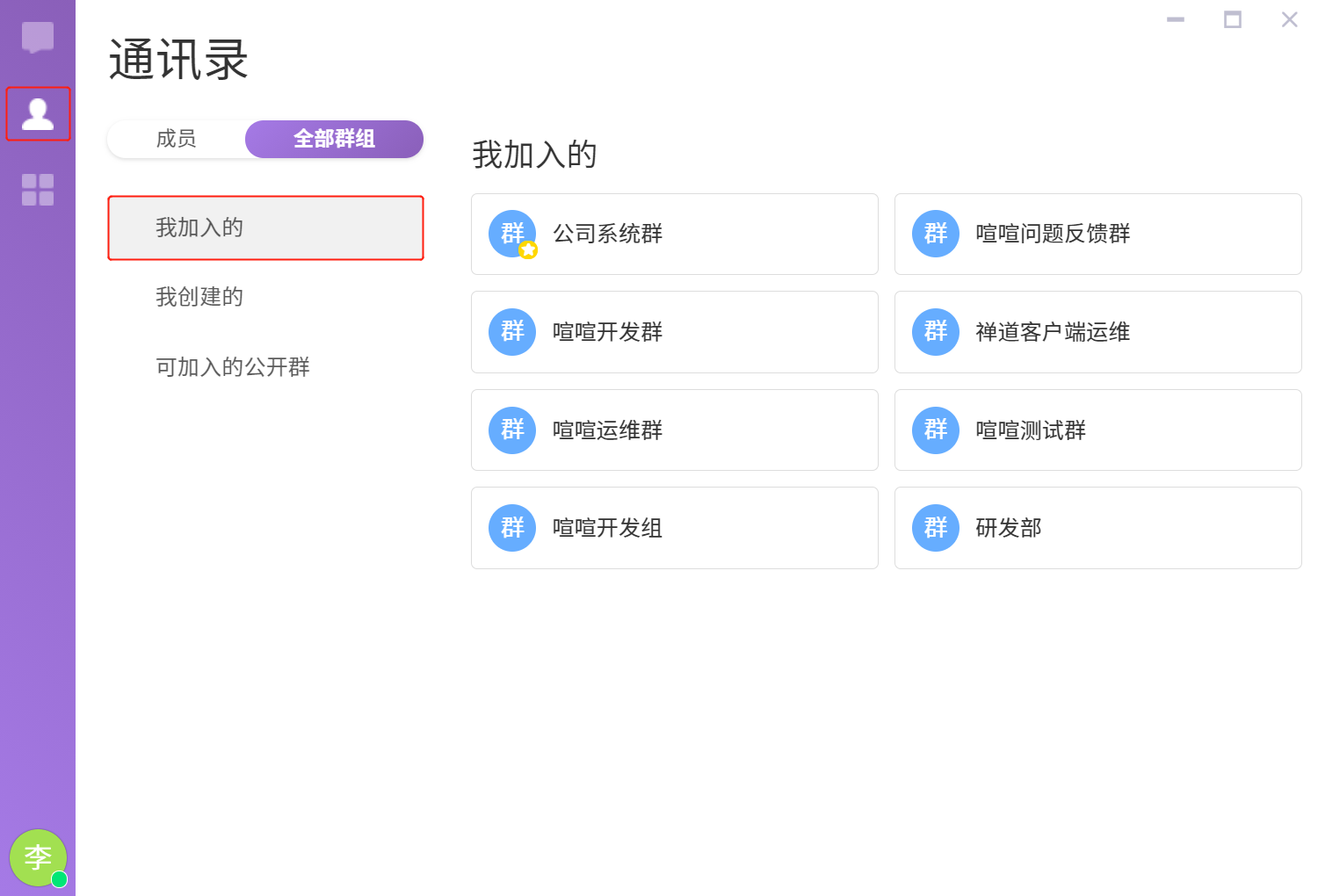
Task: Open the apps grid icon in sidebar
Action: 38,190
